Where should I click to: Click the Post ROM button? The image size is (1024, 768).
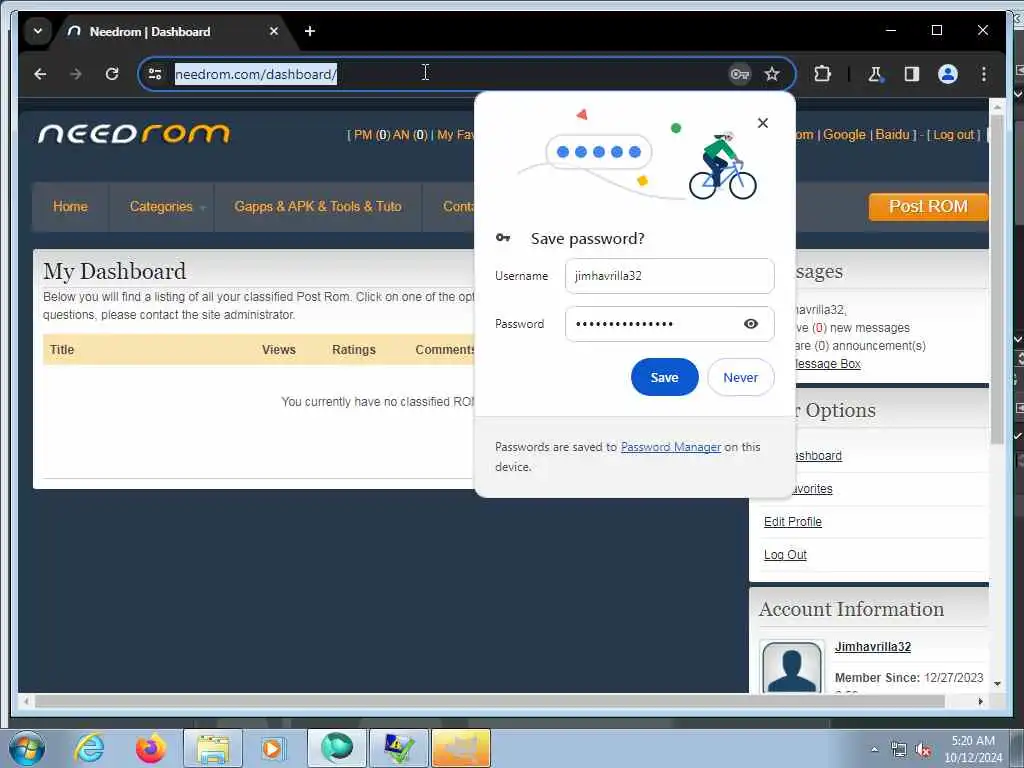928,206
